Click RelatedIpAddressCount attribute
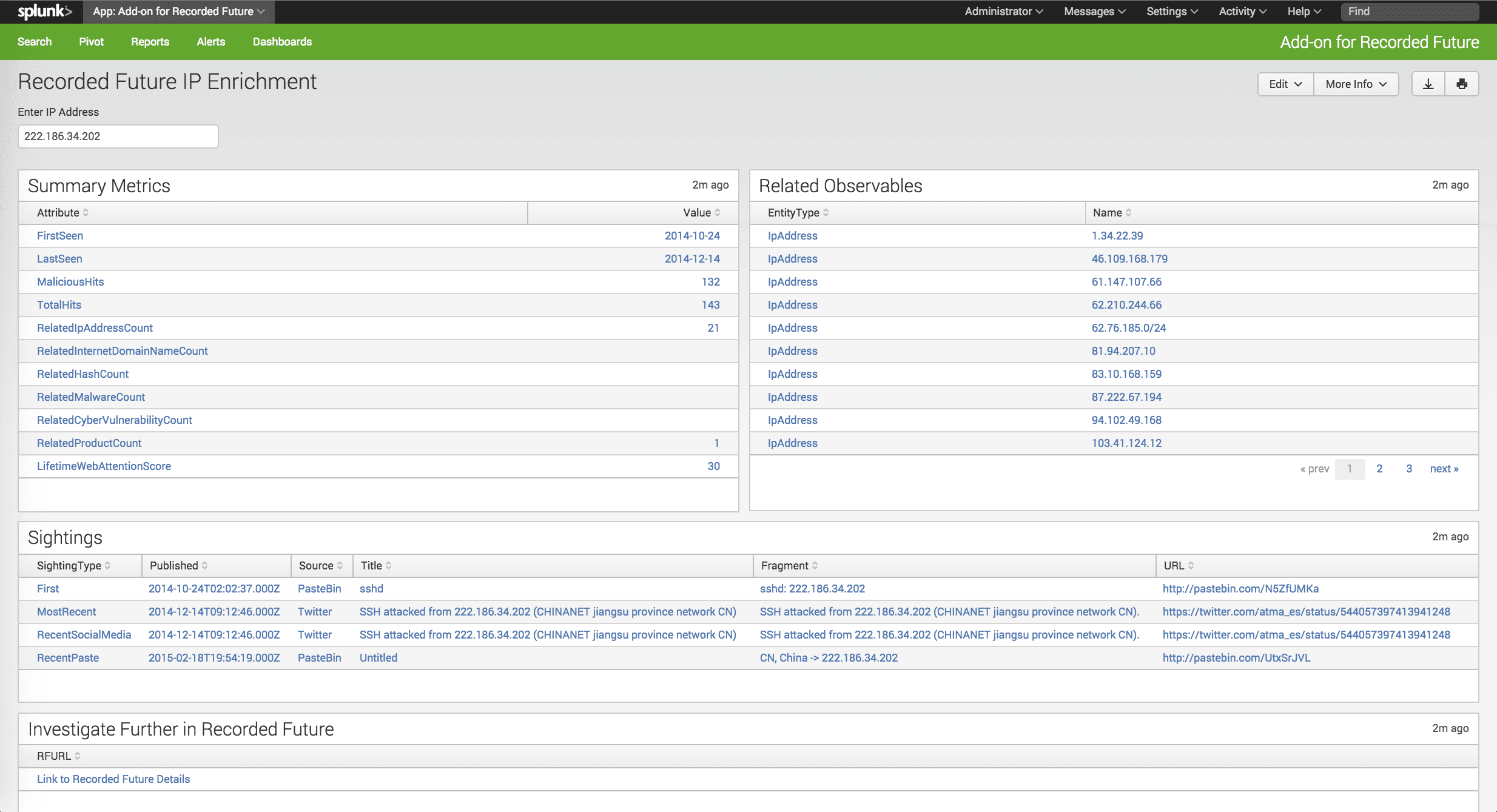 click(x=95, y=328)
